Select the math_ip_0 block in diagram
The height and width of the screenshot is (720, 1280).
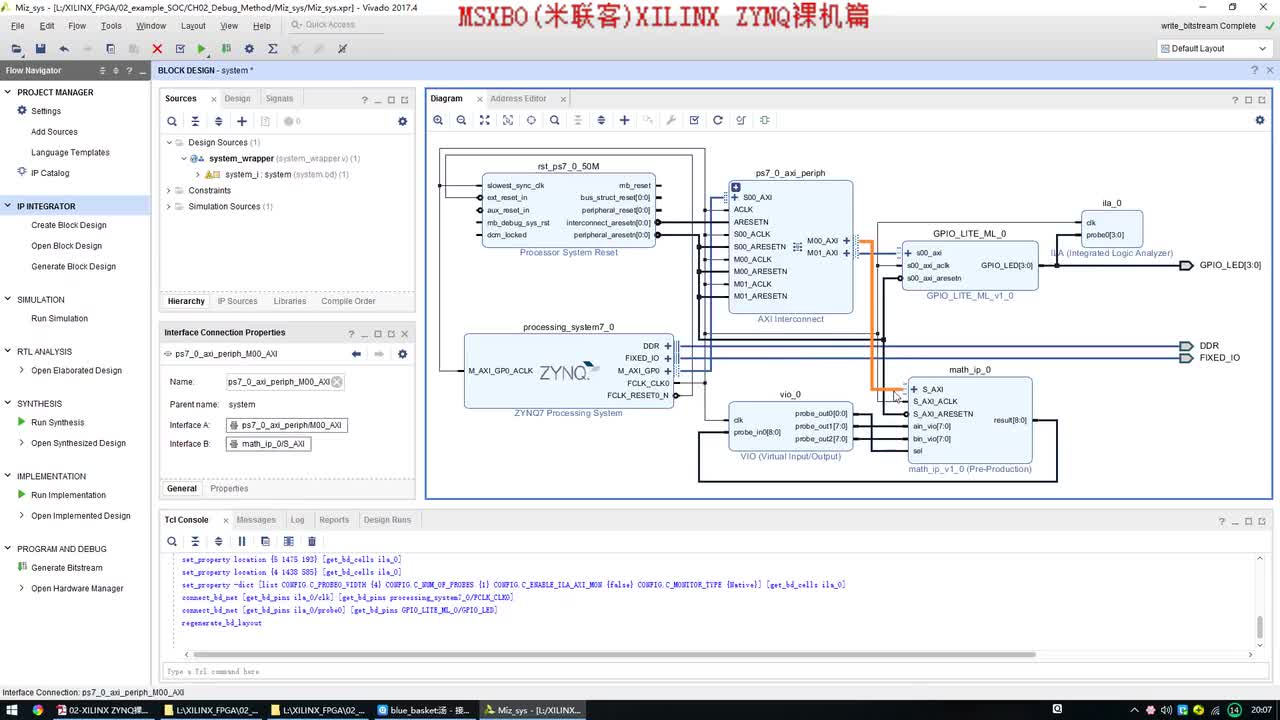coord(969,420)
